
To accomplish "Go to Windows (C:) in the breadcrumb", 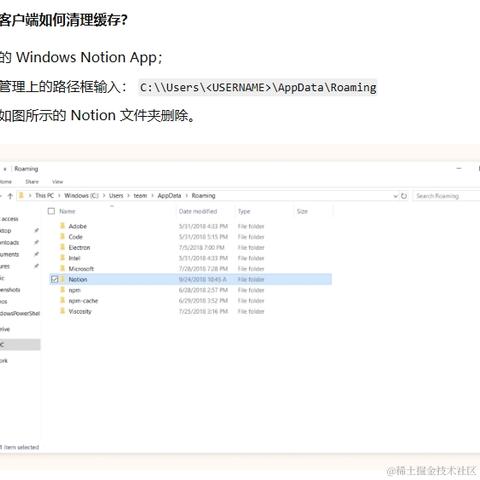I will pyautogui.click(x=81, y=196).
